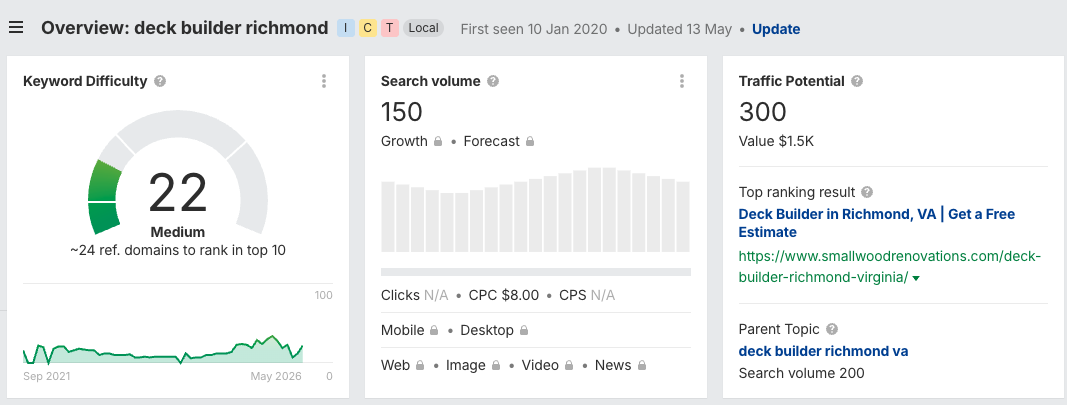Click the Sep 2021 chart axis label
1067x405 pixels.
pos(46,376)
